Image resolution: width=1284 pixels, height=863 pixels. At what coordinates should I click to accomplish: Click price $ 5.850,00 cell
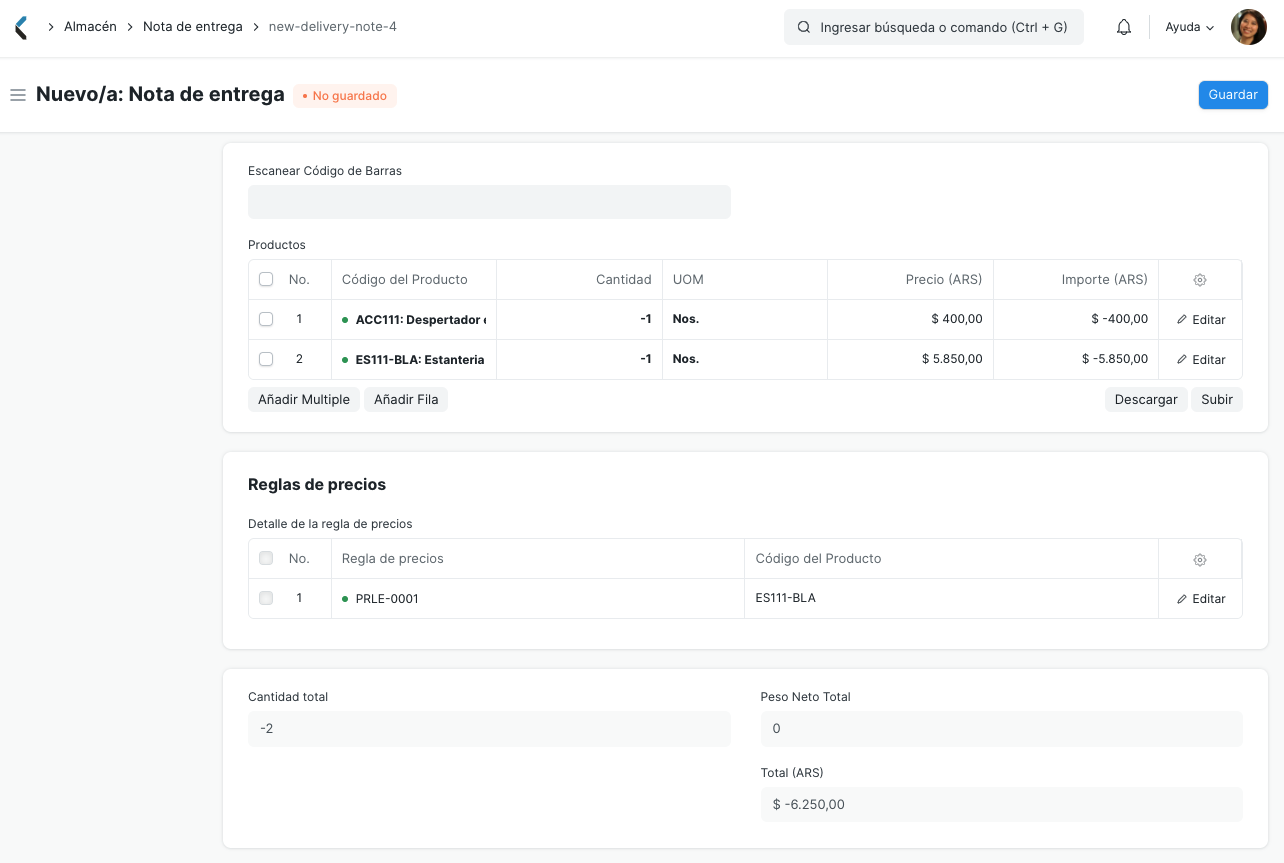click(x=910, y=360)
